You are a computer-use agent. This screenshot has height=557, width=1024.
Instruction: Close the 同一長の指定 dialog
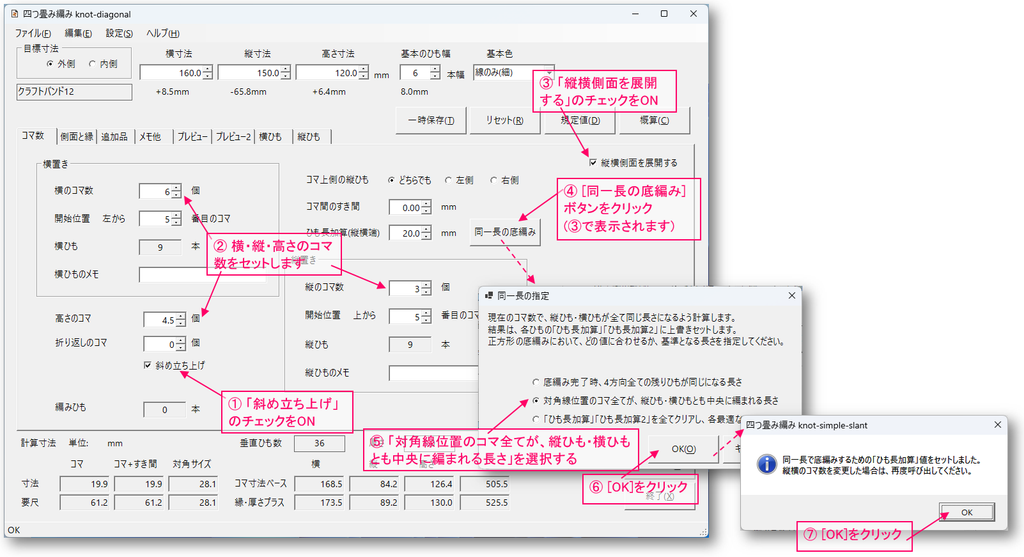tap(792, 296)
